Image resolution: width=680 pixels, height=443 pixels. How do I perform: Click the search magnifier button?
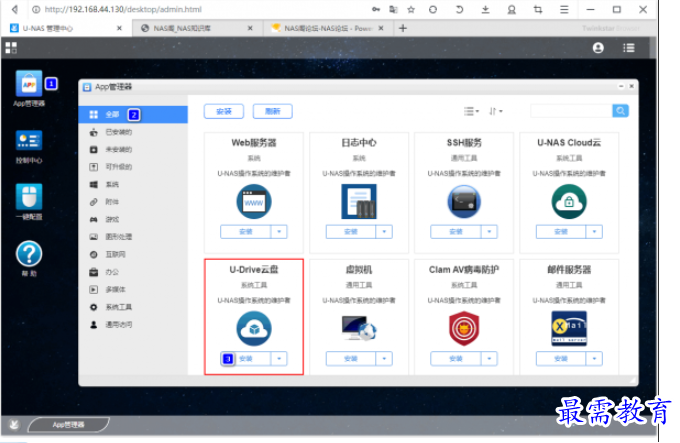tap(621, 111)
